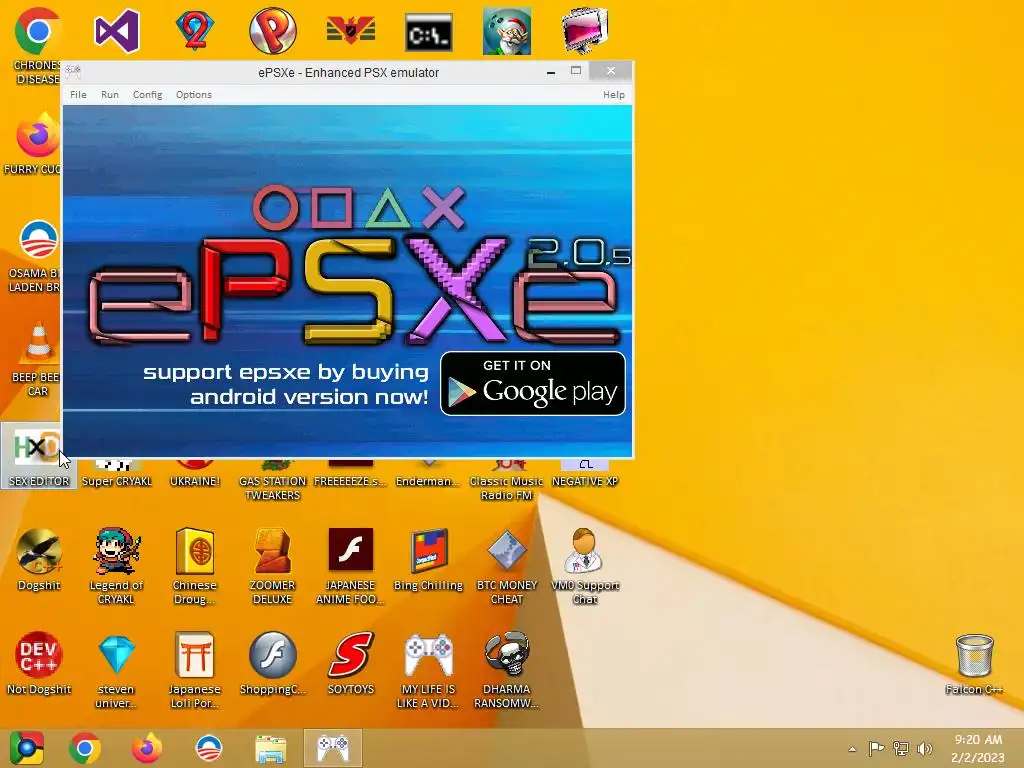Open the MY LIFE IS LIKE A VID gamepad icon

(428, 655)
